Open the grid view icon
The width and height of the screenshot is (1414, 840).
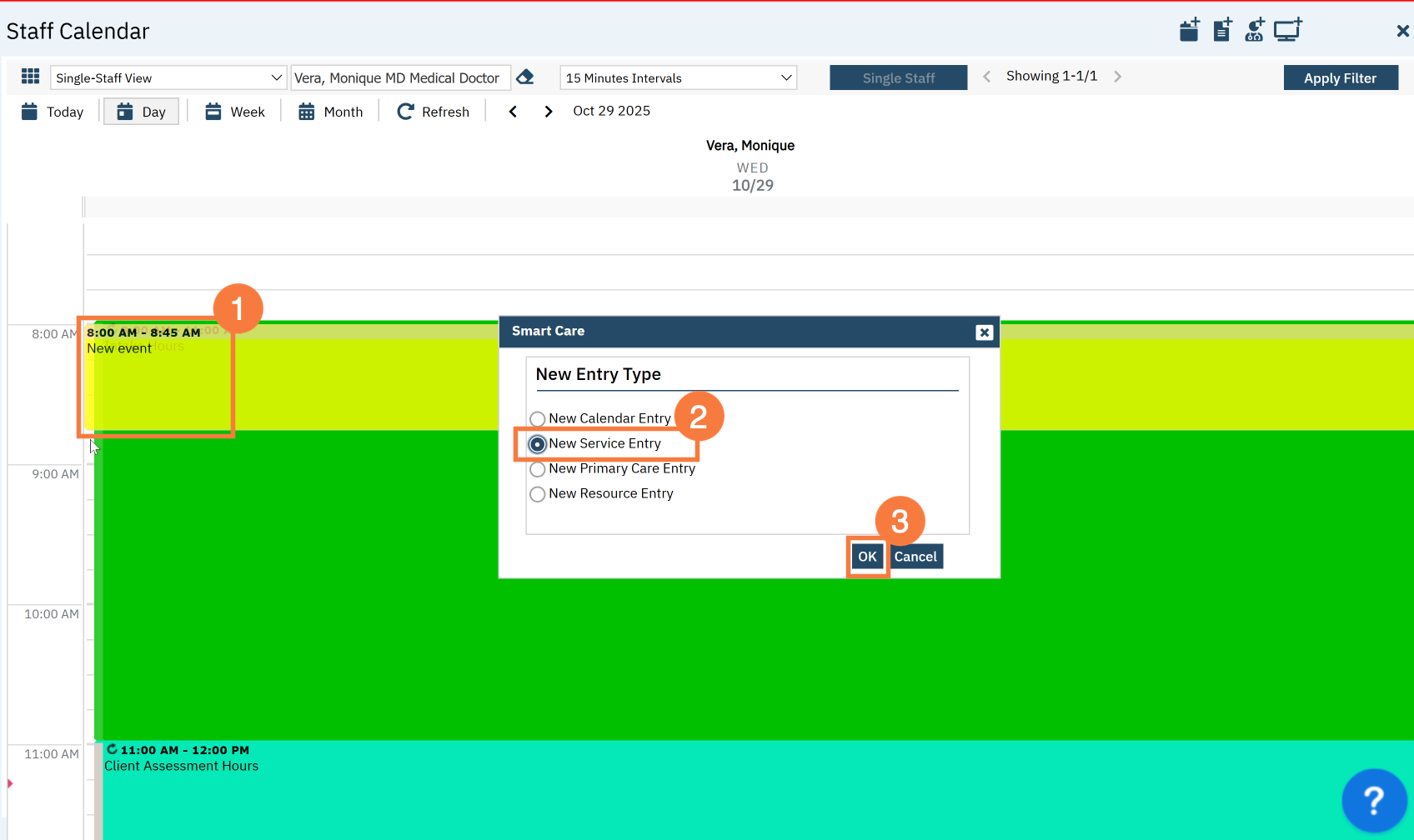(31, 77)
